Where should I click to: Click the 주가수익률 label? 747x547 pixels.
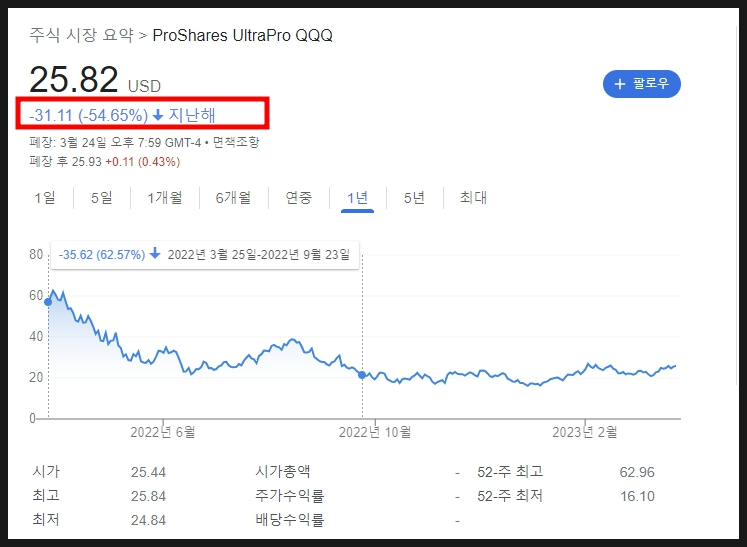tap(290, 496)
